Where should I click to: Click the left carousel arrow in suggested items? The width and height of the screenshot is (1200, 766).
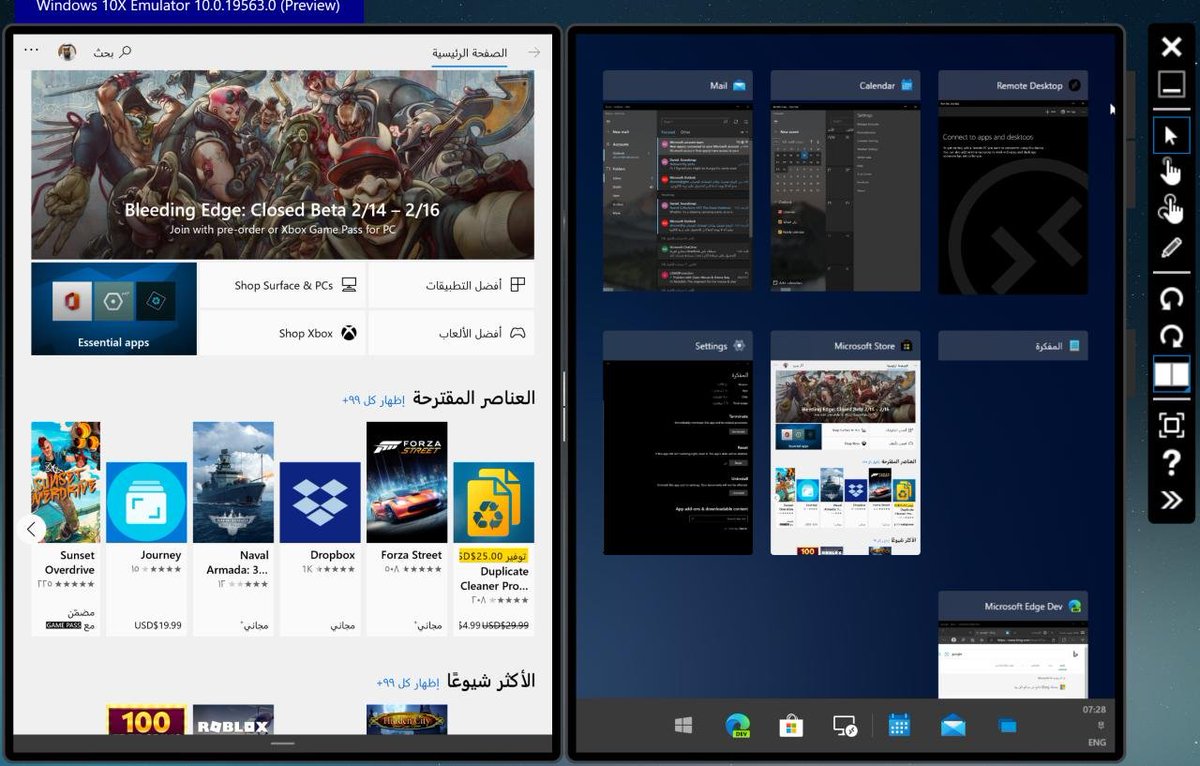coord(31,528)
